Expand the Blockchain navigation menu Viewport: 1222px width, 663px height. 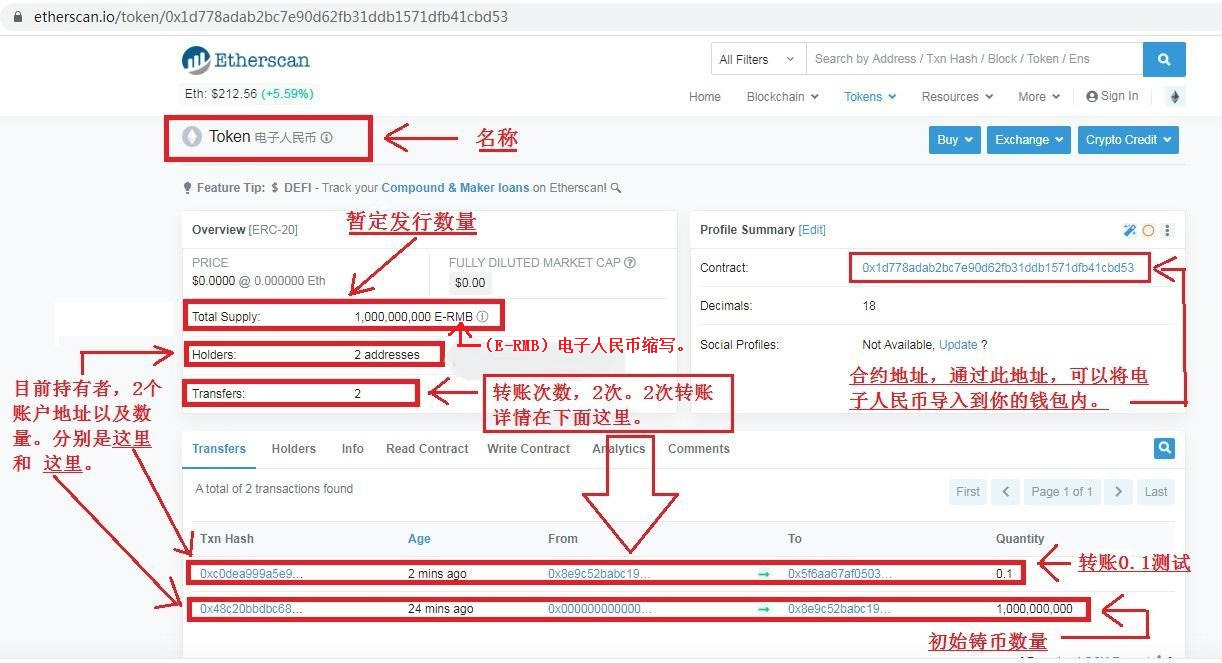782,97
